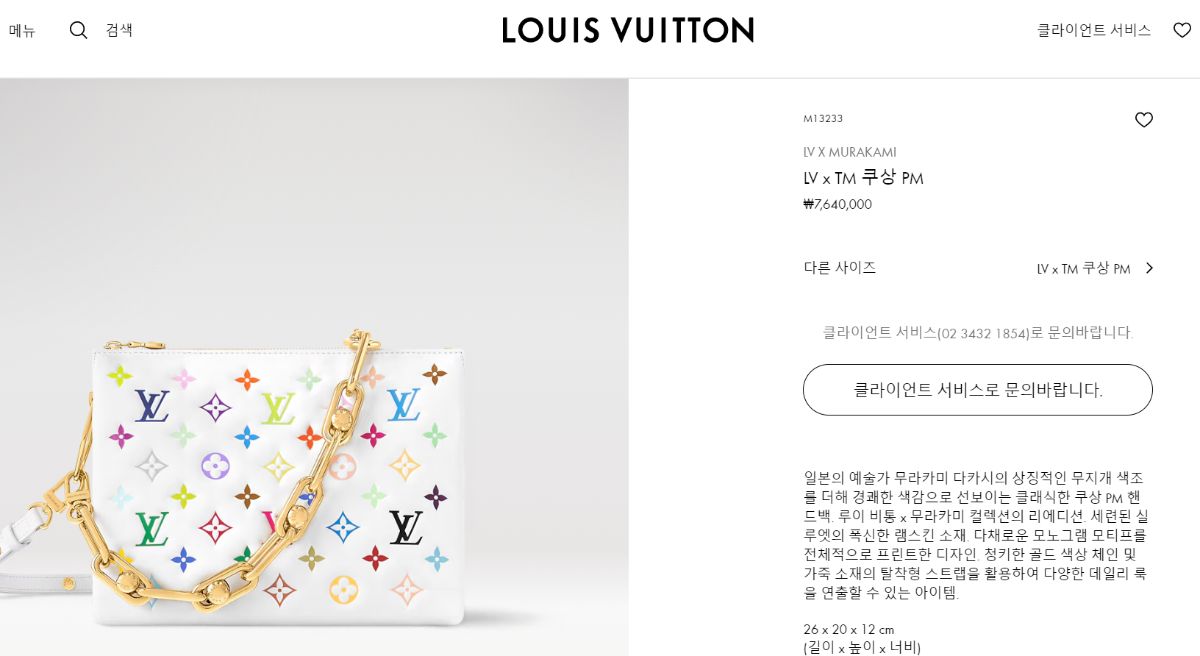The height and width of the screenshot is (656, 1200).
Task: Click 클라이언트 서비스로 문의바랍니다 button
Action: (978, 390)
